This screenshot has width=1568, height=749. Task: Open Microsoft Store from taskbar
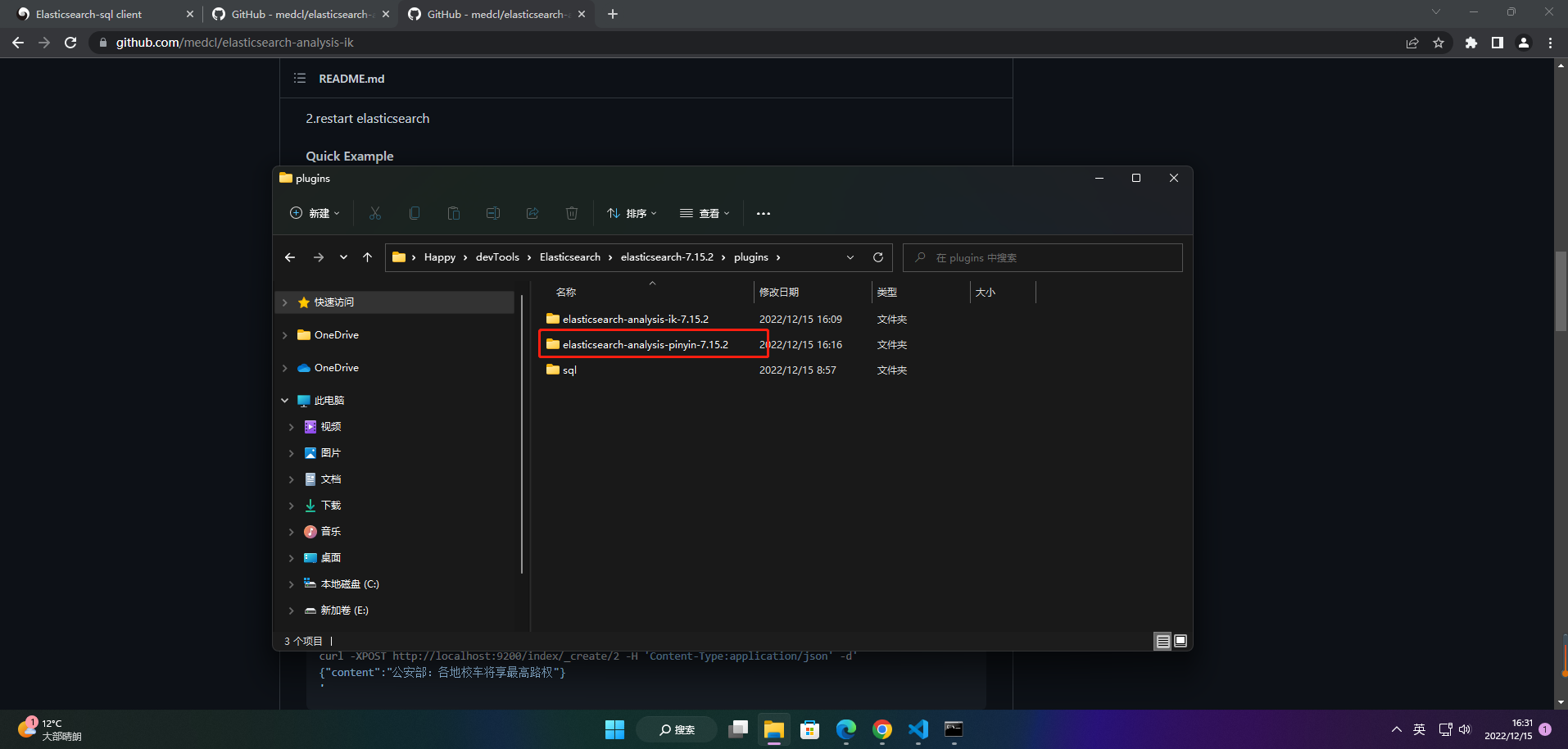(x=810, y=729)
